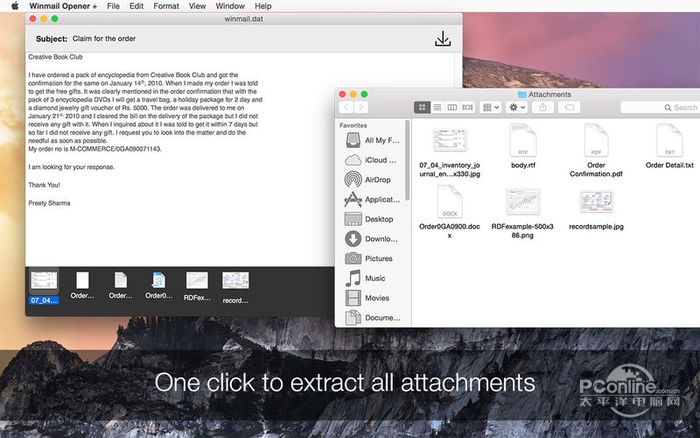
Task: Click the Favorites header in Finder sidebar
Action: (353, 125)
